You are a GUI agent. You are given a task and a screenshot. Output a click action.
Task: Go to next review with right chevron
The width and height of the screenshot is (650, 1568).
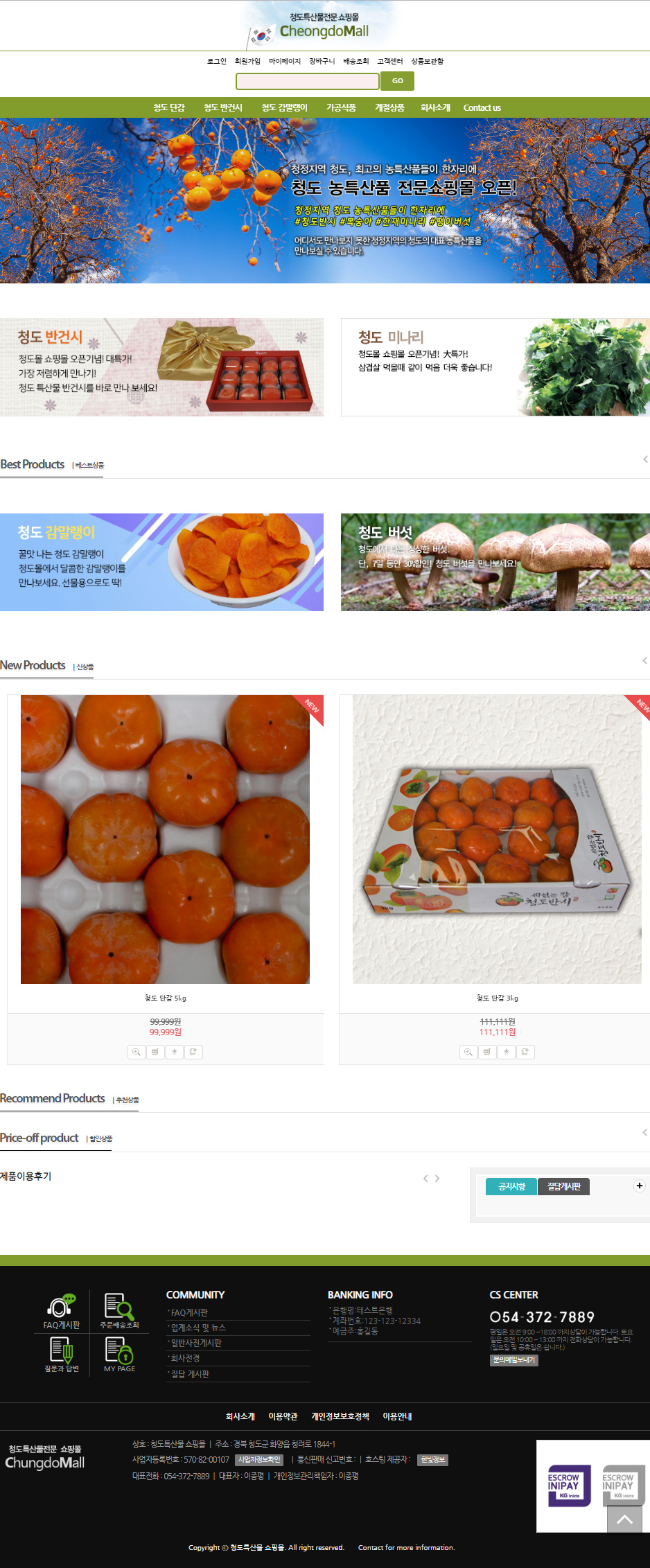(x=437, y=1178)
